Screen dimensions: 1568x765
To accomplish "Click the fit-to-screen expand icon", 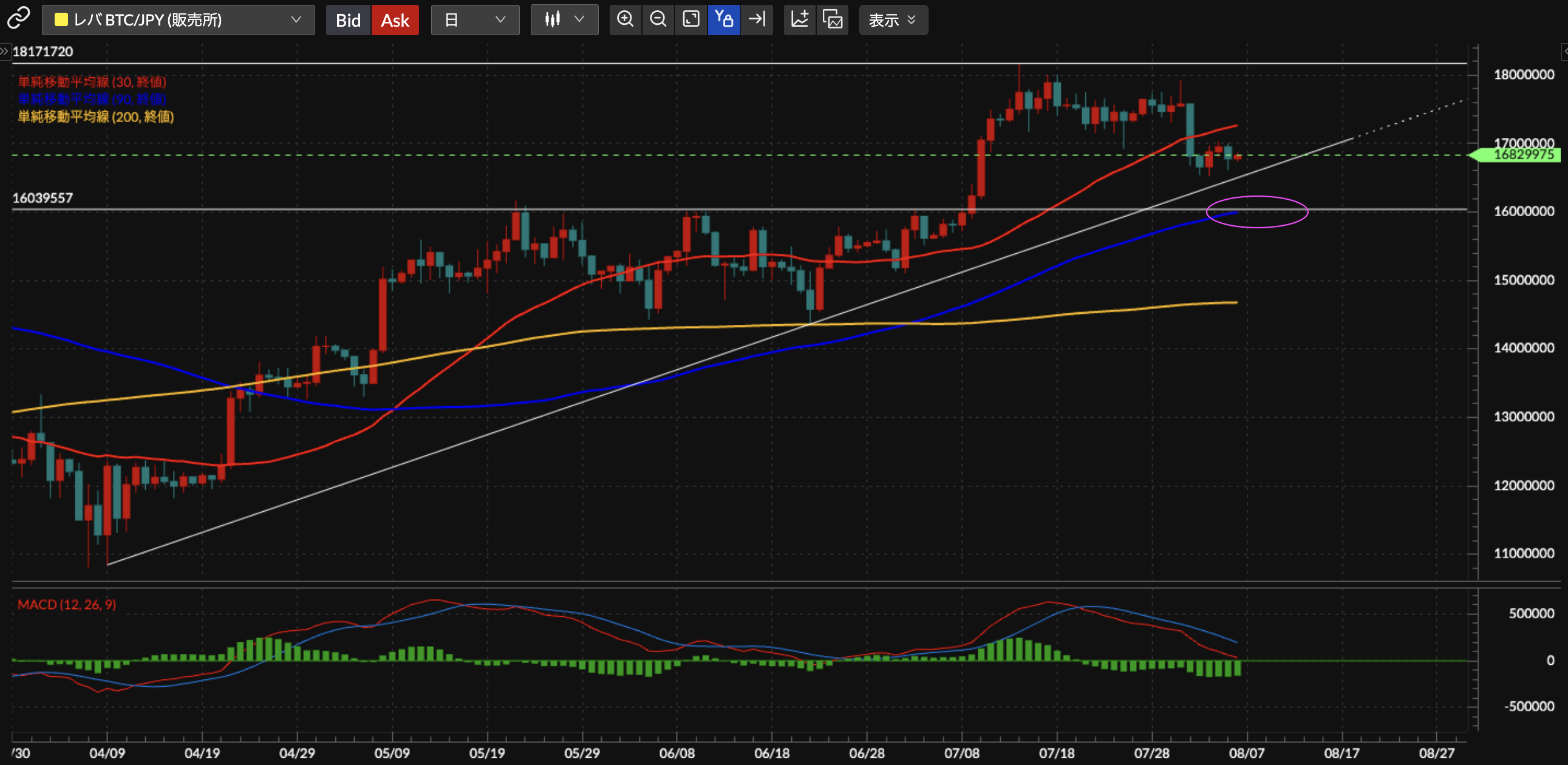I will 691,19.
